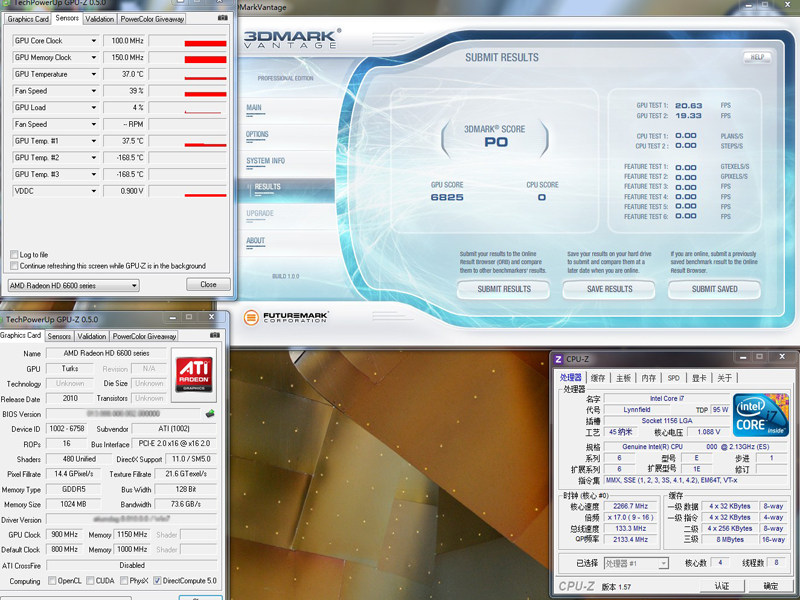Click the Save Results button
Image resolution: width=800 pixels, height=600 pixels.
click(x=609, y=289)
